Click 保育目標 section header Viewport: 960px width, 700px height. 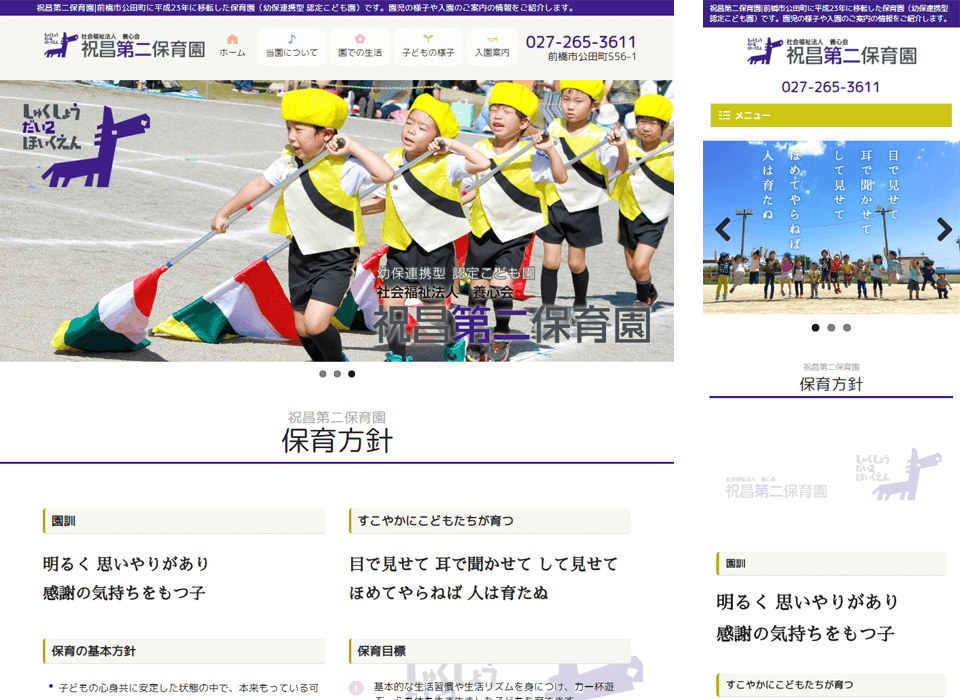pos(490,651)
